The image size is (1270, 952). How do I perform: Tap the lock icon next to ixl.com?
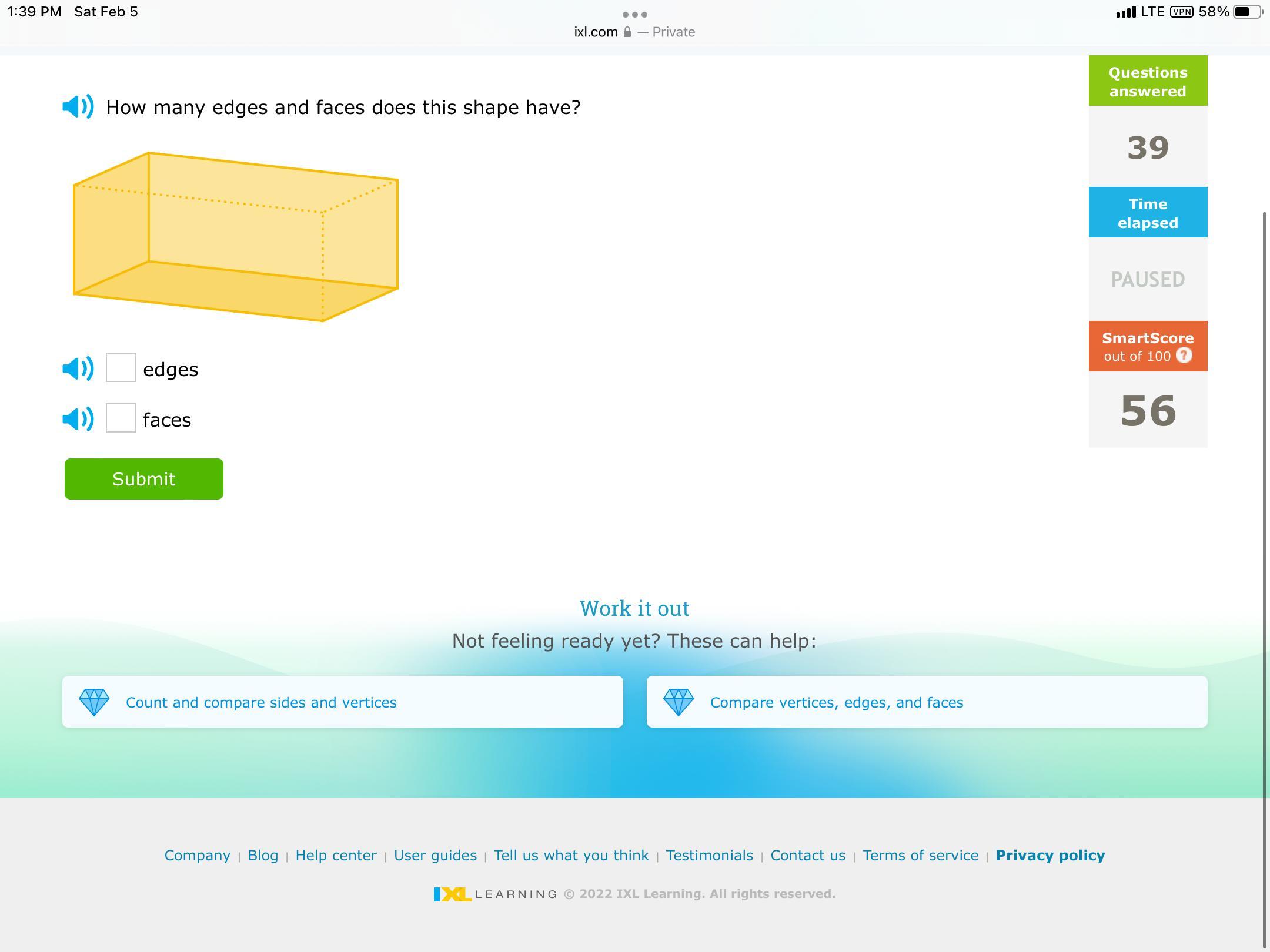click(x=627, y=32)
